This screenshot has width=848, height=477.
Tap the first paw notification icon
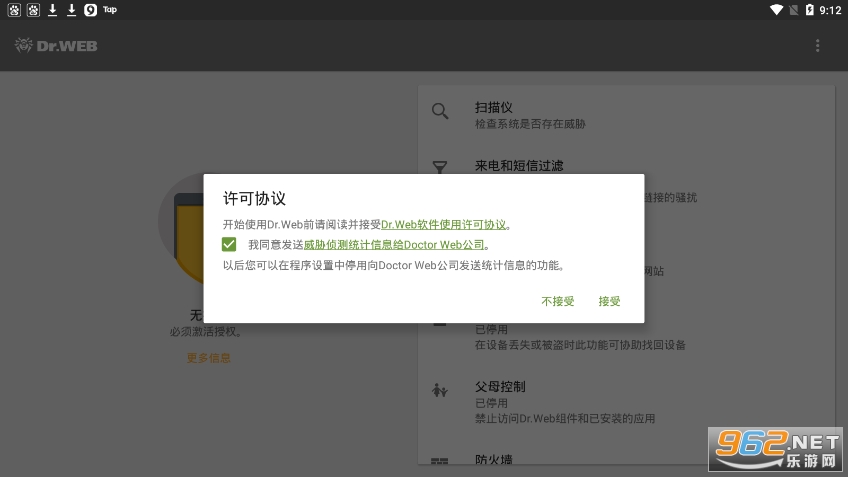pos(14,10)
